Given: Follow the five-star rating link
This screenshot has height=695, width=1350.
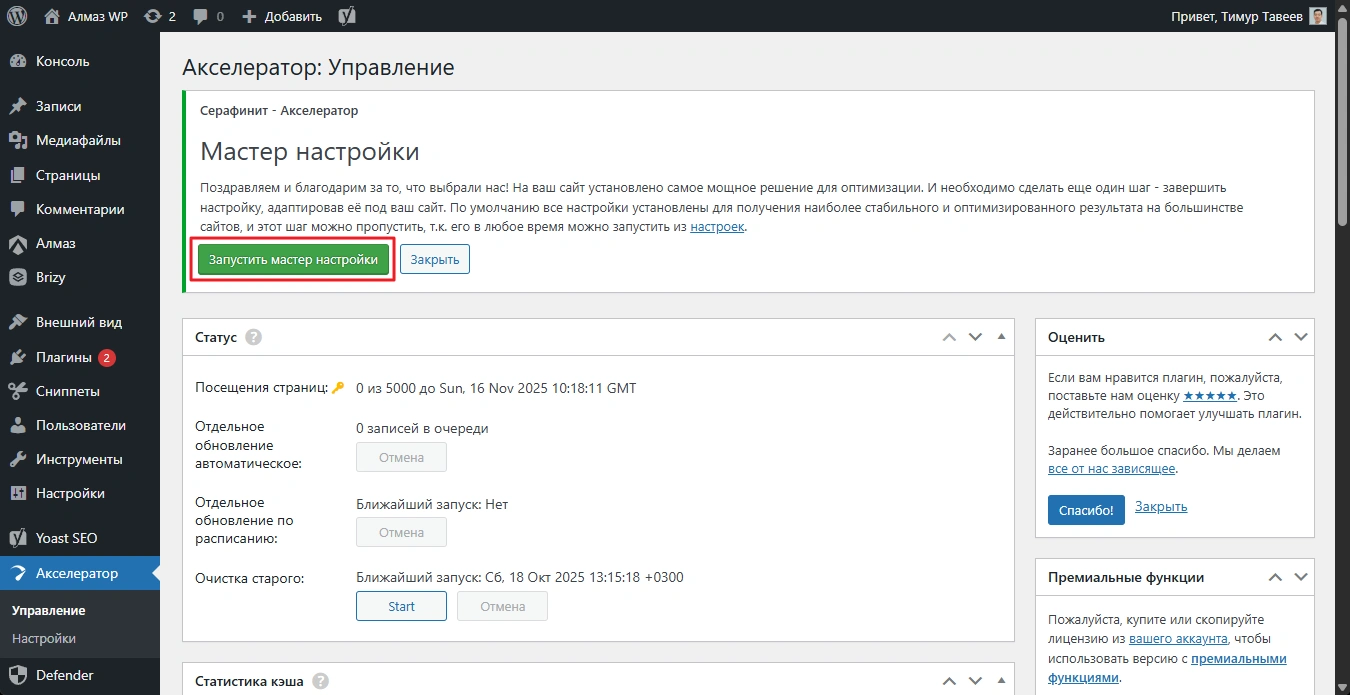Looking at the screenshot, I should click(x=1209, y=396).
